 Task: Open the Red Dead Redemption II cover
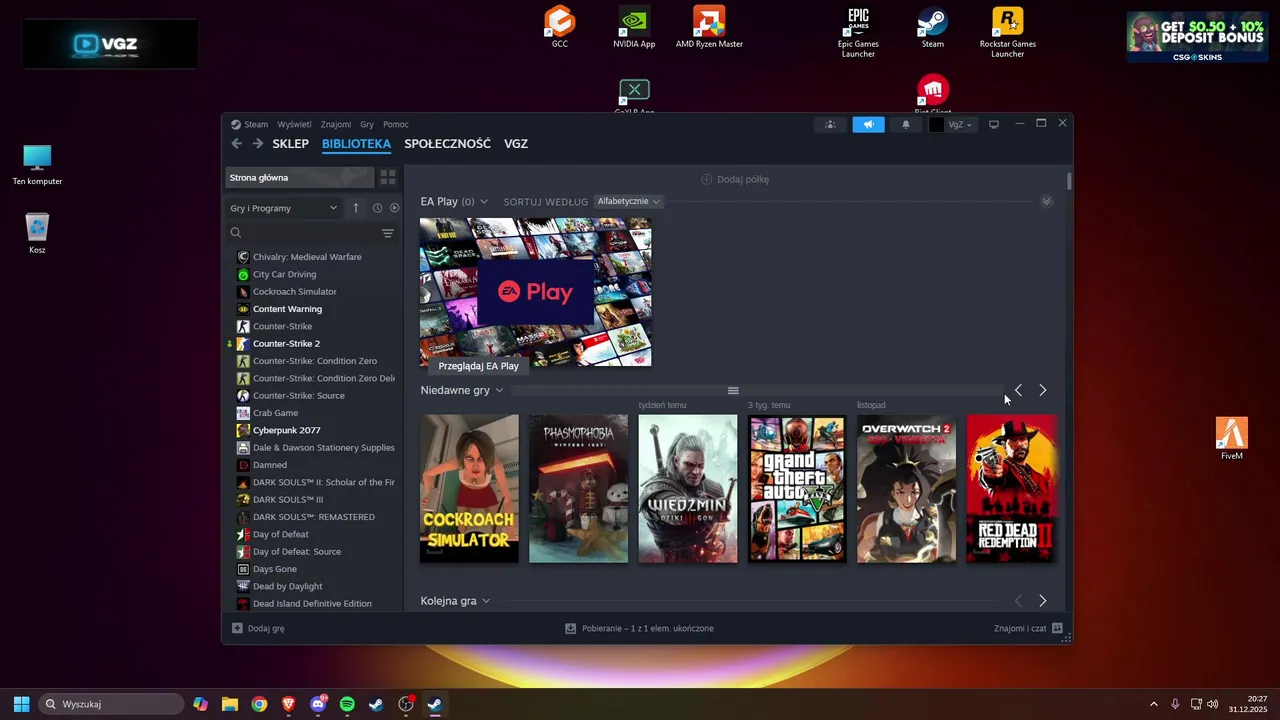coord(1011,489)
